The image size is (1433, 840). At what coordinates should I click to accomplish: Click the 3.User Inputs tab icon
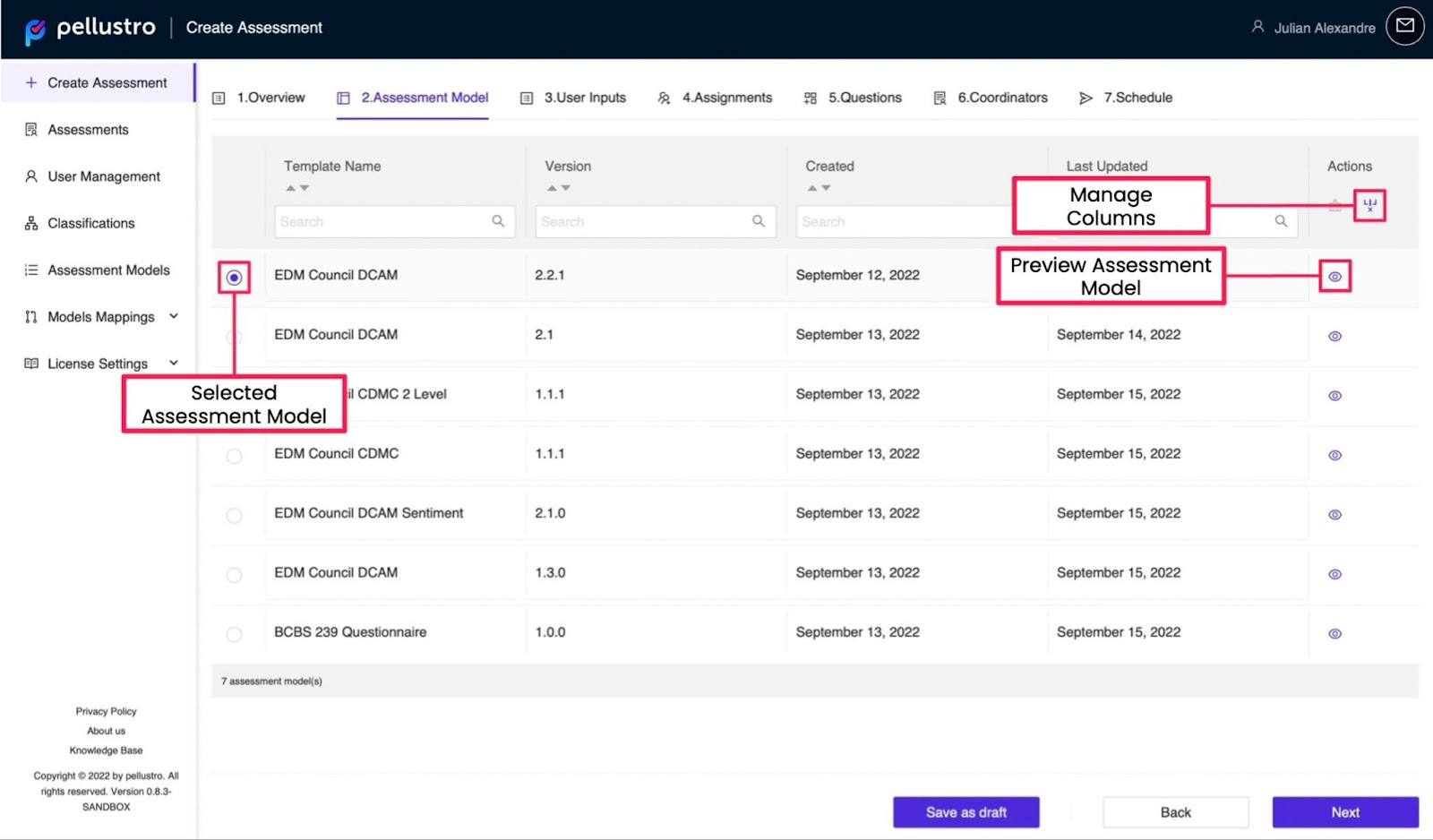[x=527, y=99]
